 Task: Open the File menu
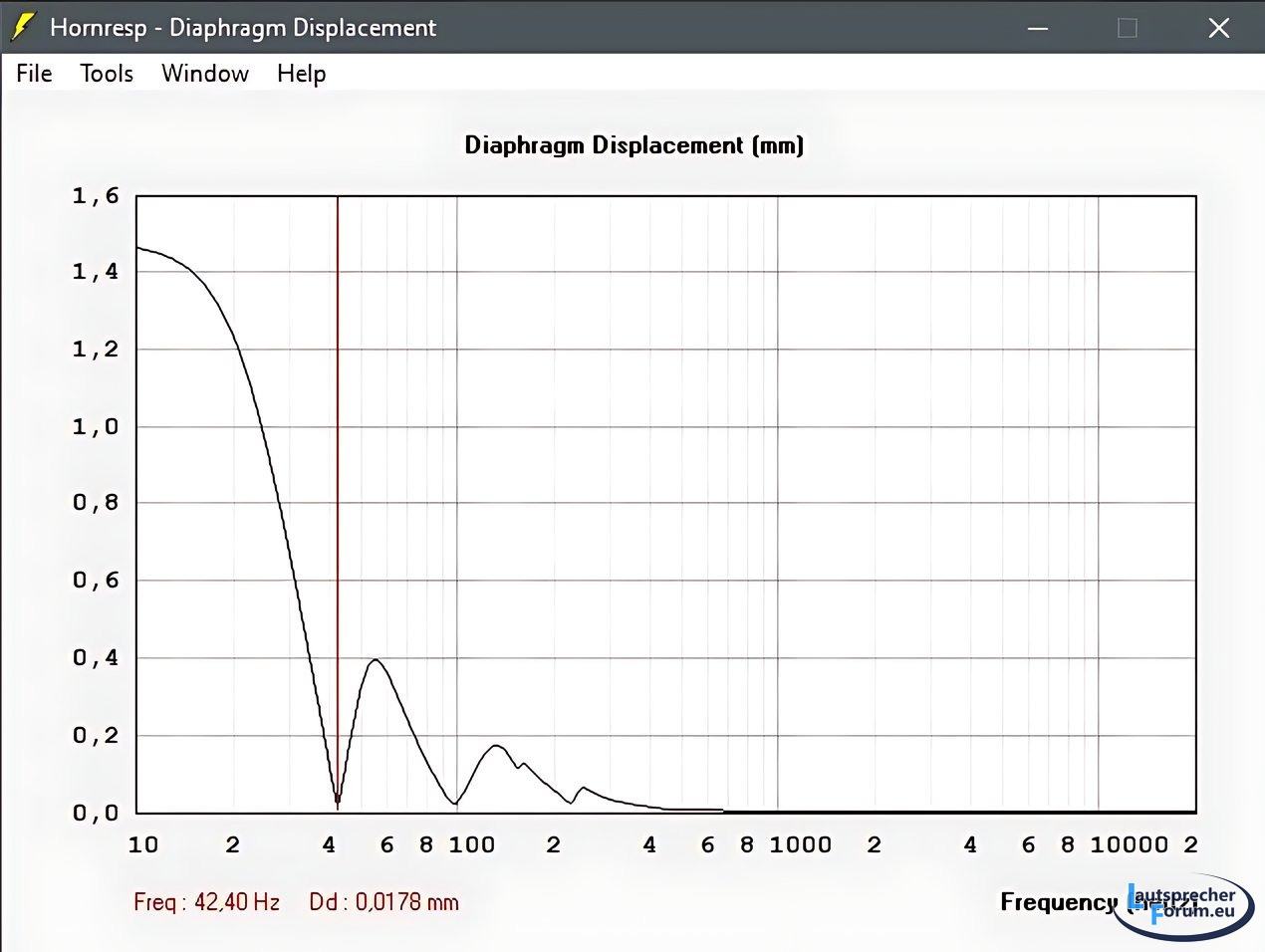[34, 74]
